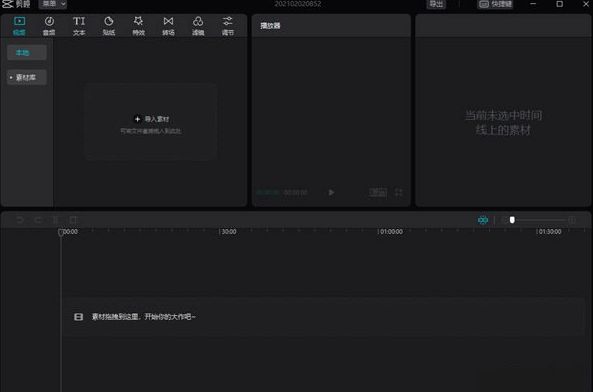Toggle the teal timeline snapping icon
The image size is (593, 392).
(x=483, y=220)
